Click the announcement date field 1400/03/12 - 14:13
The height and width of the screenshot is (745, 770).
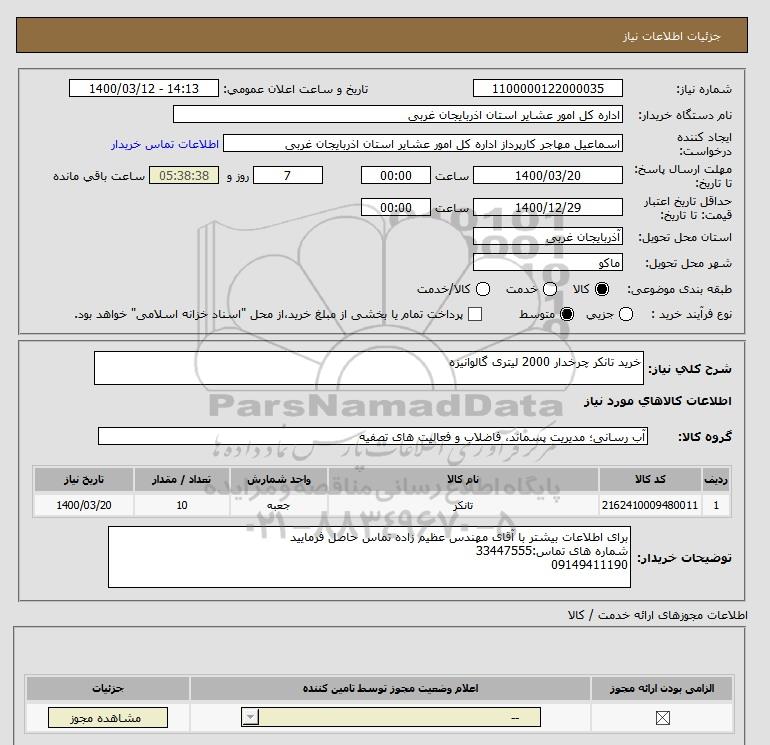click(144, 88)
